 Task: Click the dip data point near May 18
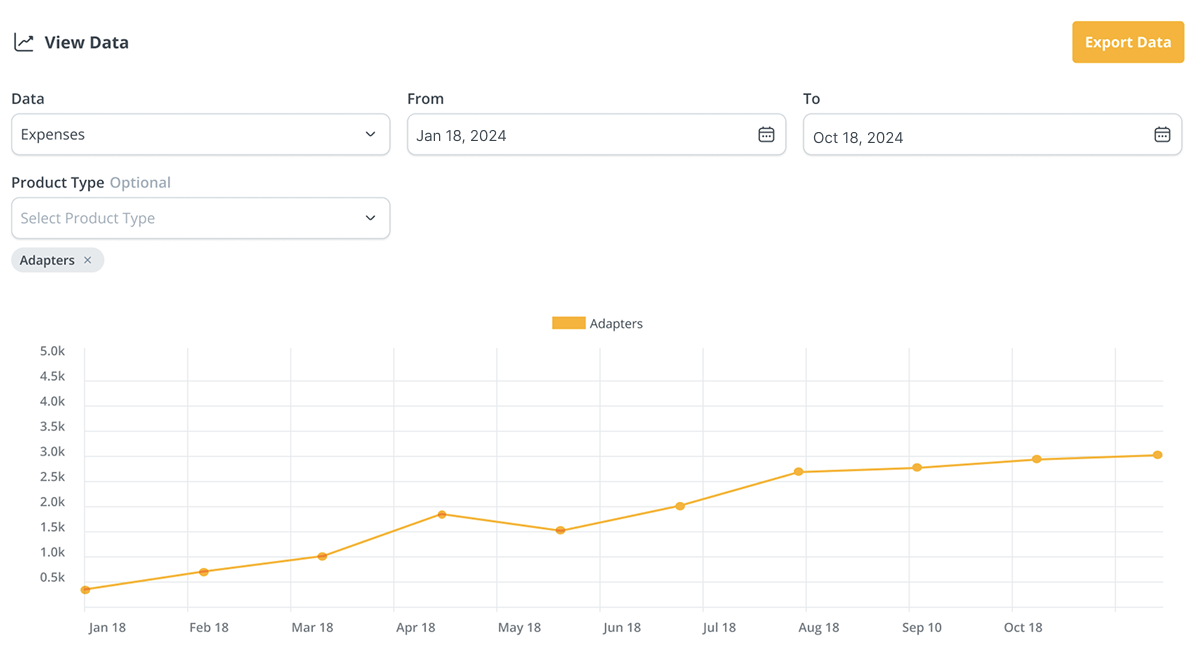[x=561, y=530]
